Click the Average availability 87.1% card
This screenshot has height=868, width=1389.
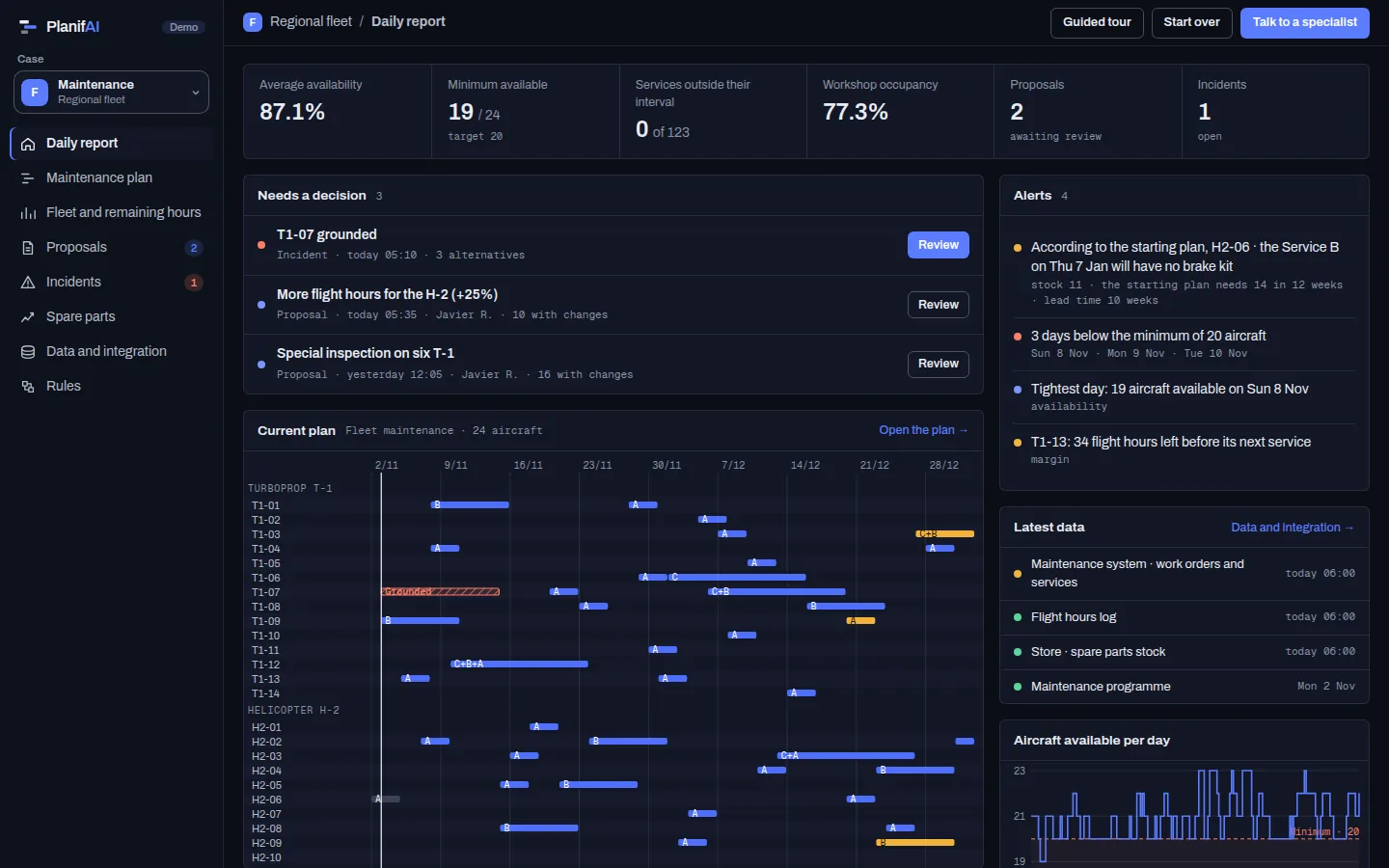(x=338, y=111)
